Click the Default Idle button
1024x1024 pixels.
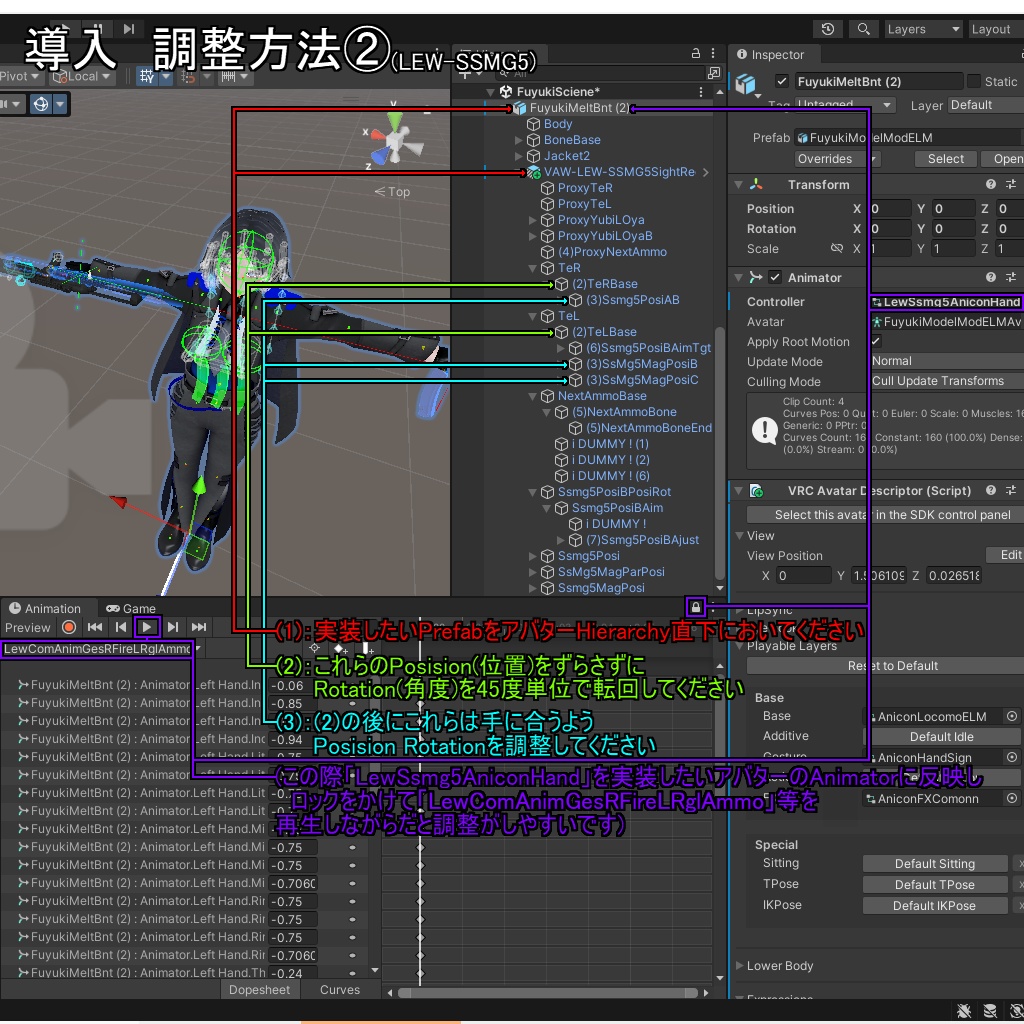point(941,737)
